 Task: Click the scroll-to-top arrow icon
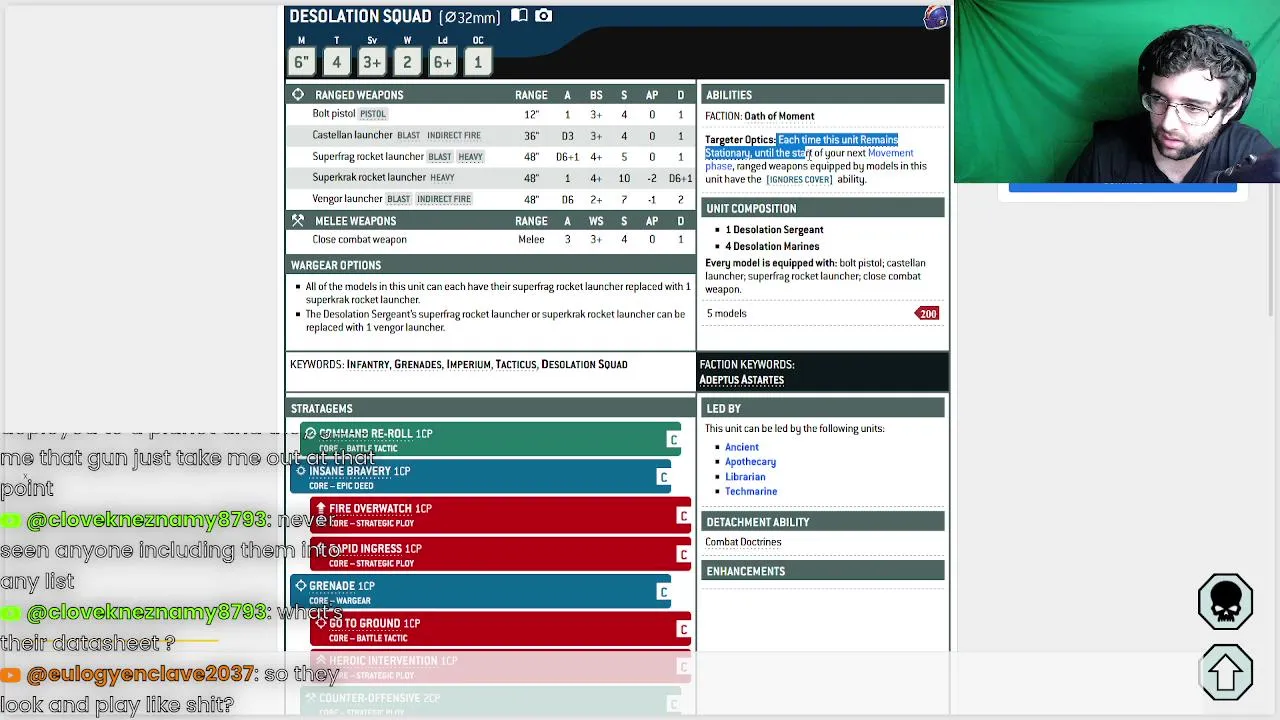click(1225, 672)
